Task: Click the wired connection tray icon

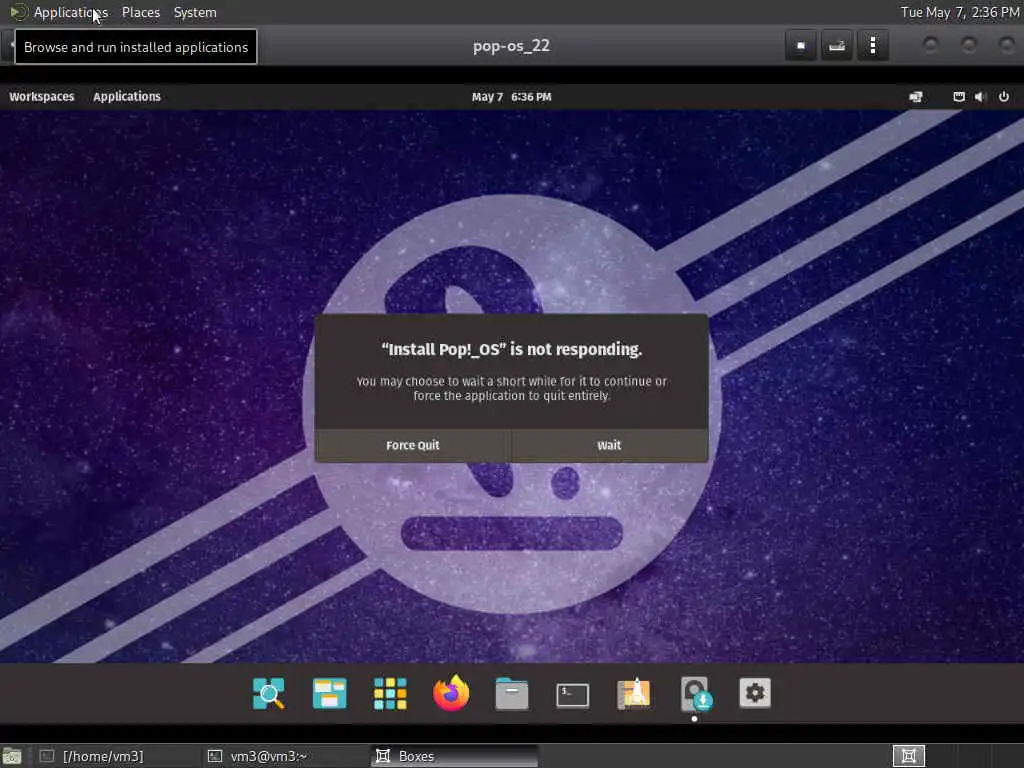Action: coord(959,97)
